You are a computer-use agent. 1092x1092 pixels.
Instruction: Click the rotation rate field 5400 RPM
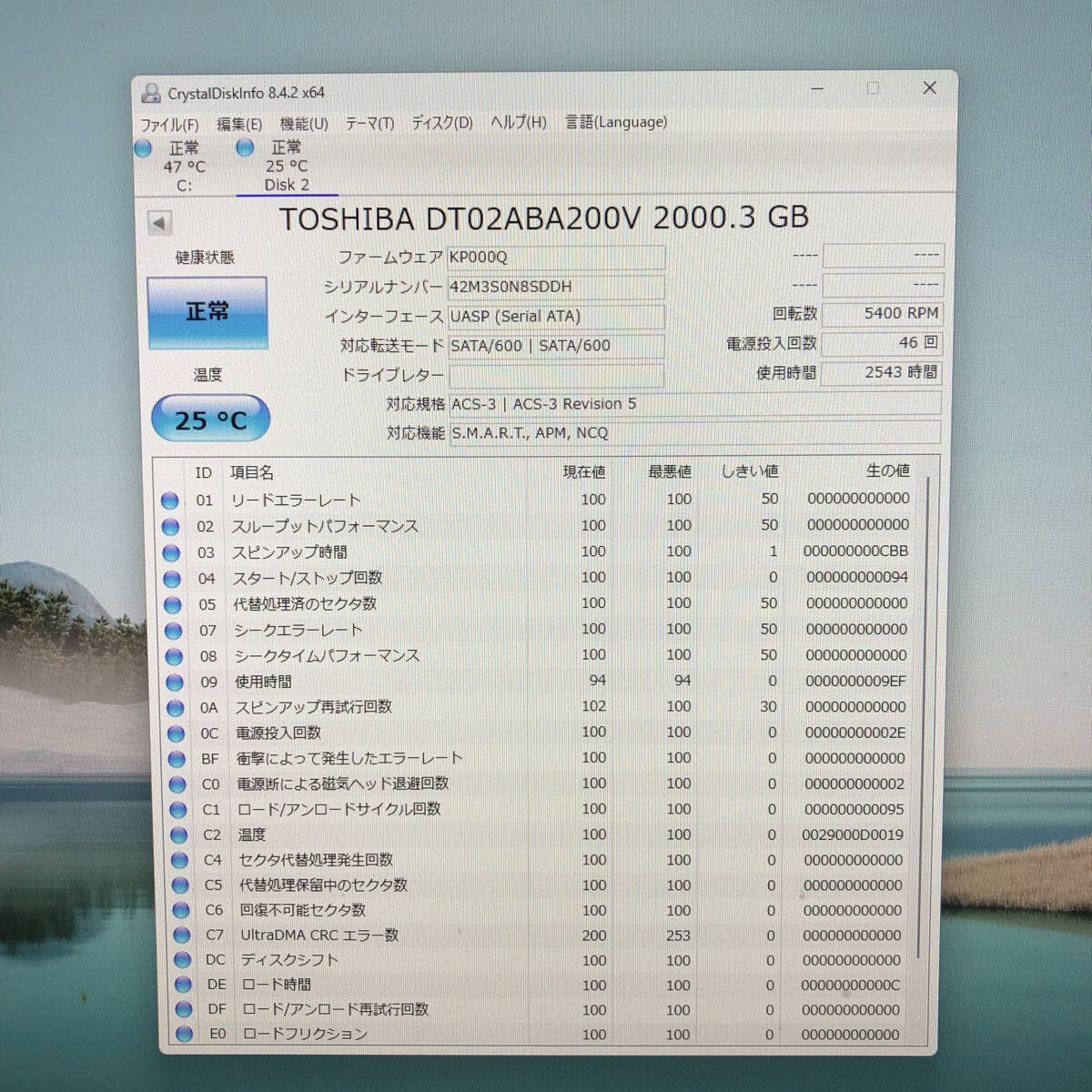pos(881,314)
